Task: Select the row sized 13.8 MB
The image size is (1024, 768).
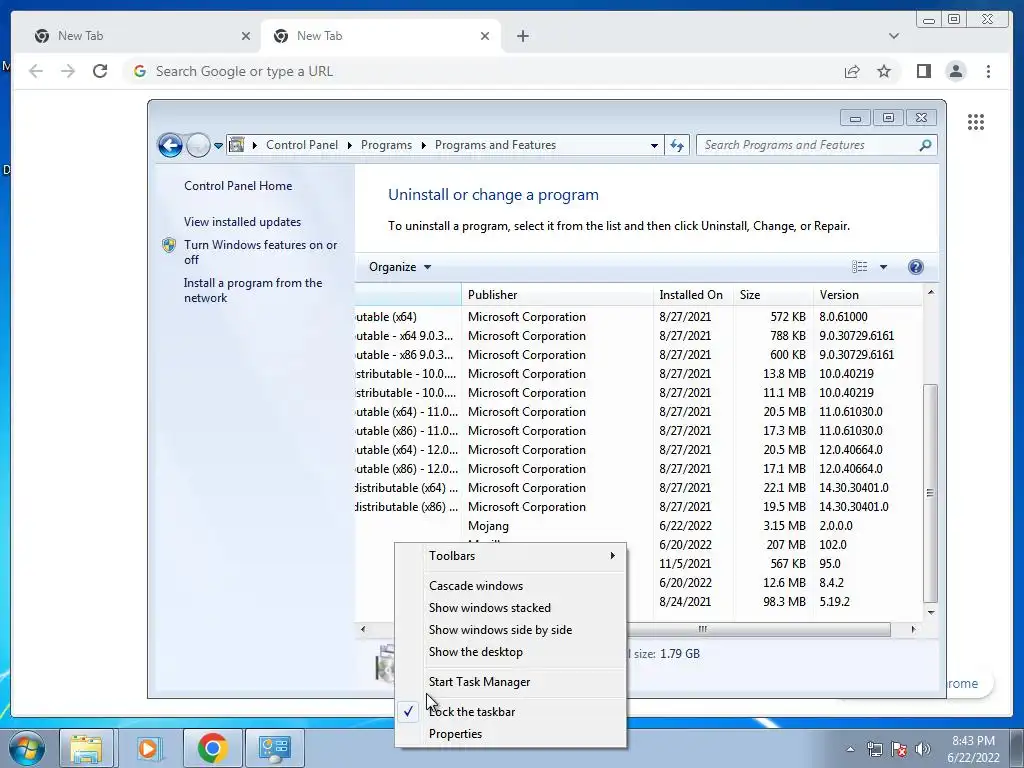Action: (x=639, y=374)
